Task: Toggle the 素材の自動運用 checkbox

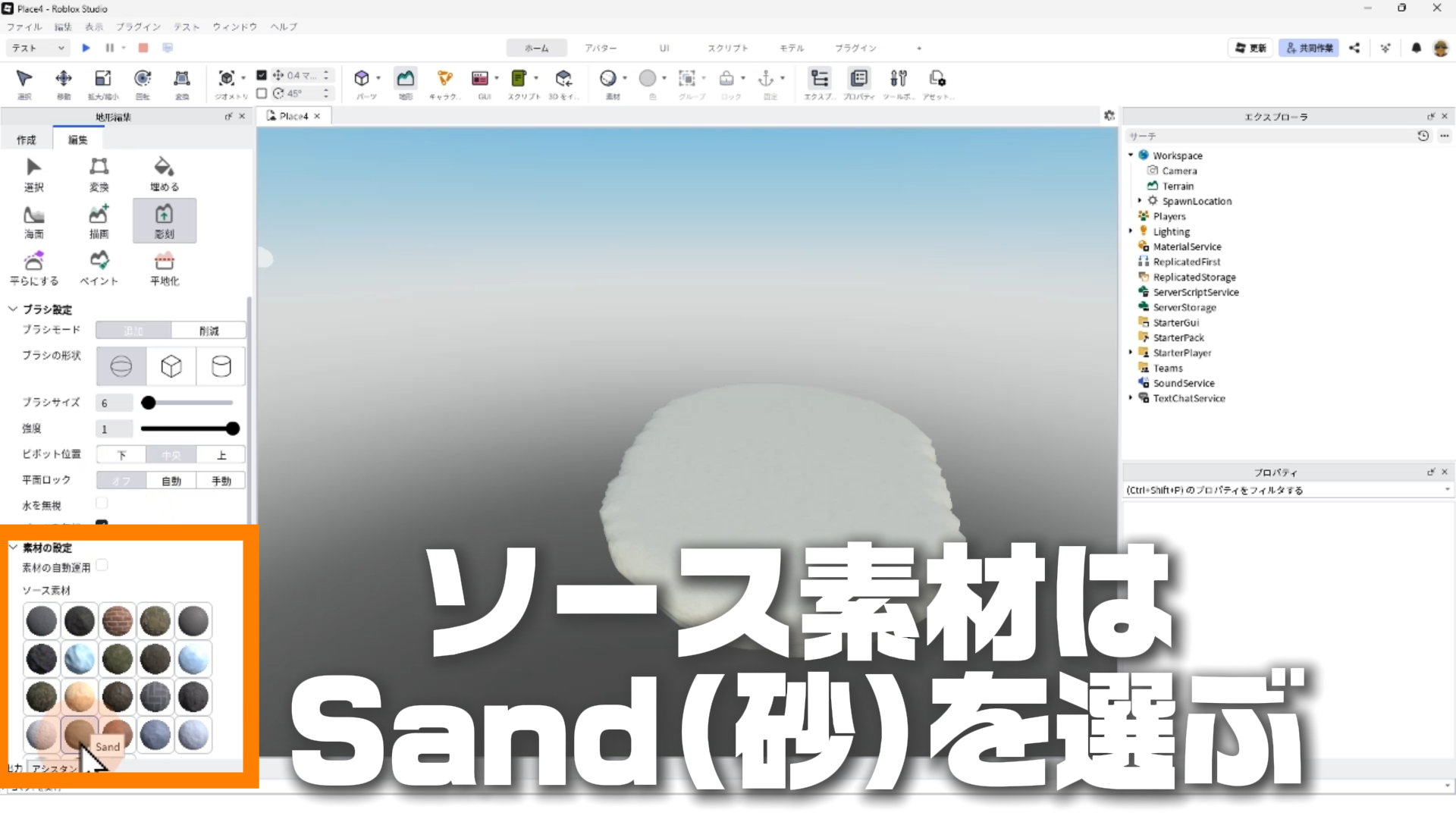Action: tap(102, 566)
